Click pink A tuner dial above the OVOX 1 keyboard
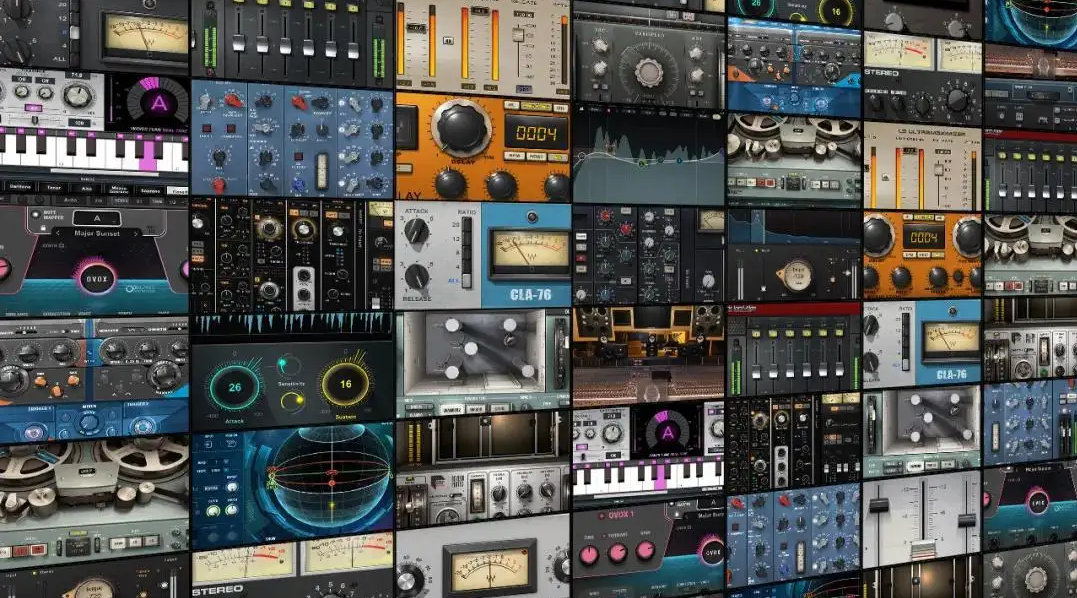The image size is (1077, 598). 667,433
